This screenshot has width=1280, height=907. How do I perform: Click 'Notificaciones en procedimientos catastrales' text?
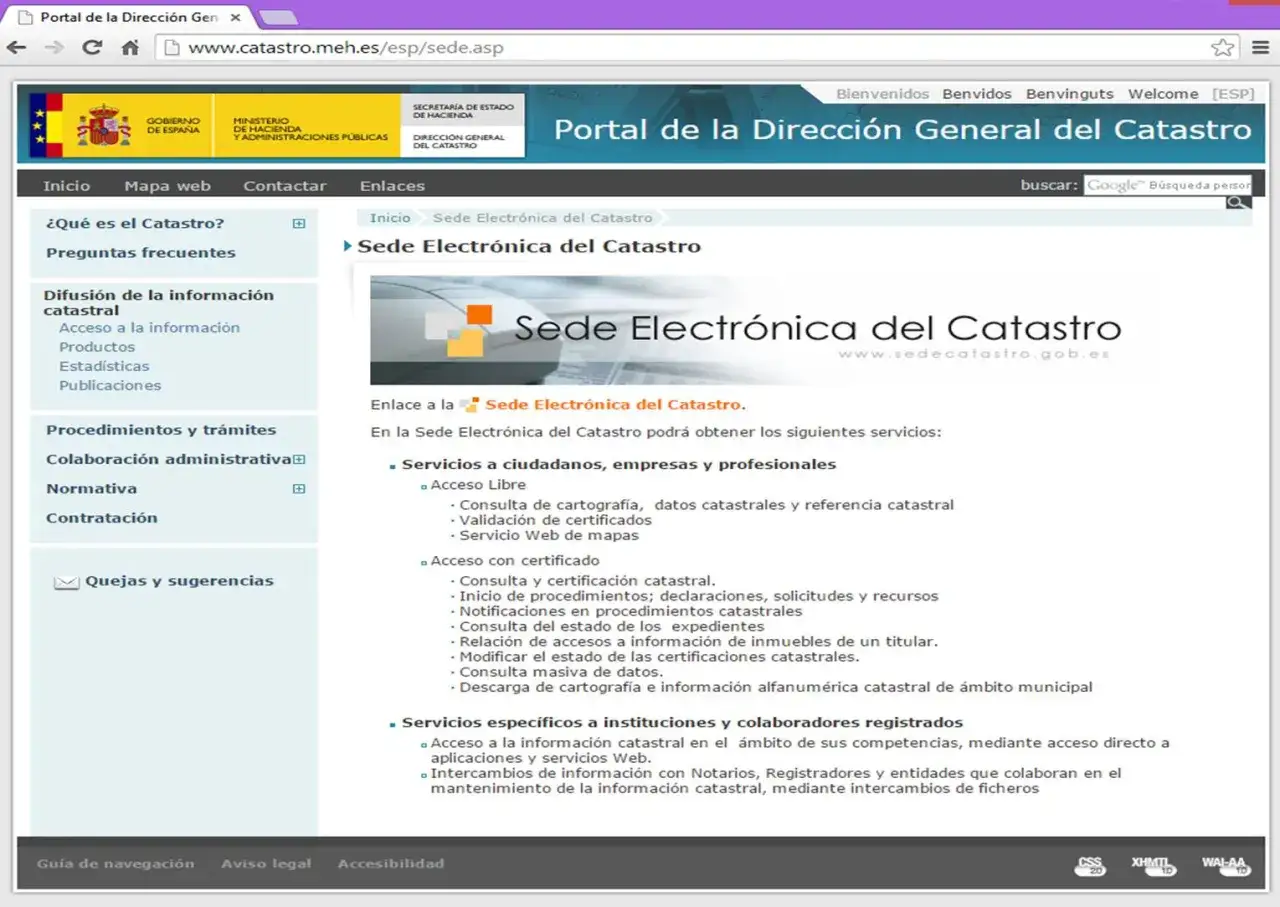point(631,611)
